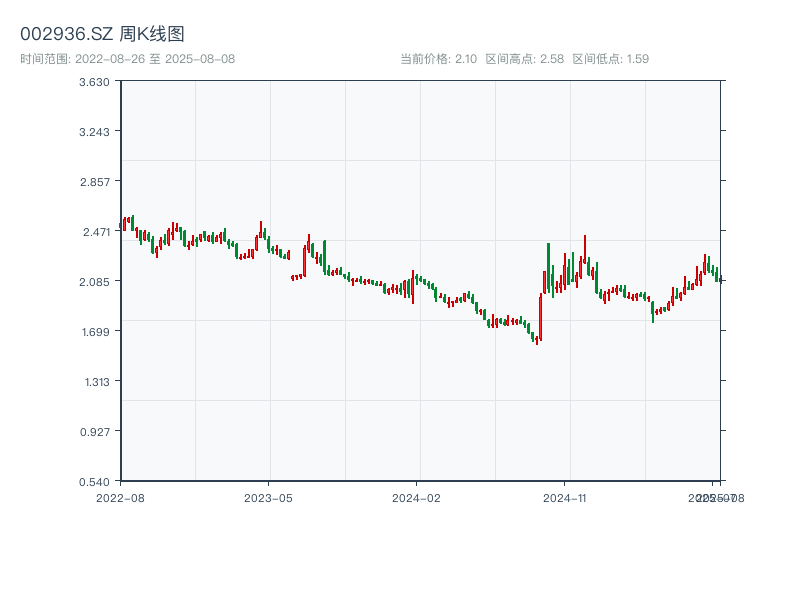Select the 2022-08 date axis label
The width and height of the screenshot is (800, 600).
tap(120, 497)
